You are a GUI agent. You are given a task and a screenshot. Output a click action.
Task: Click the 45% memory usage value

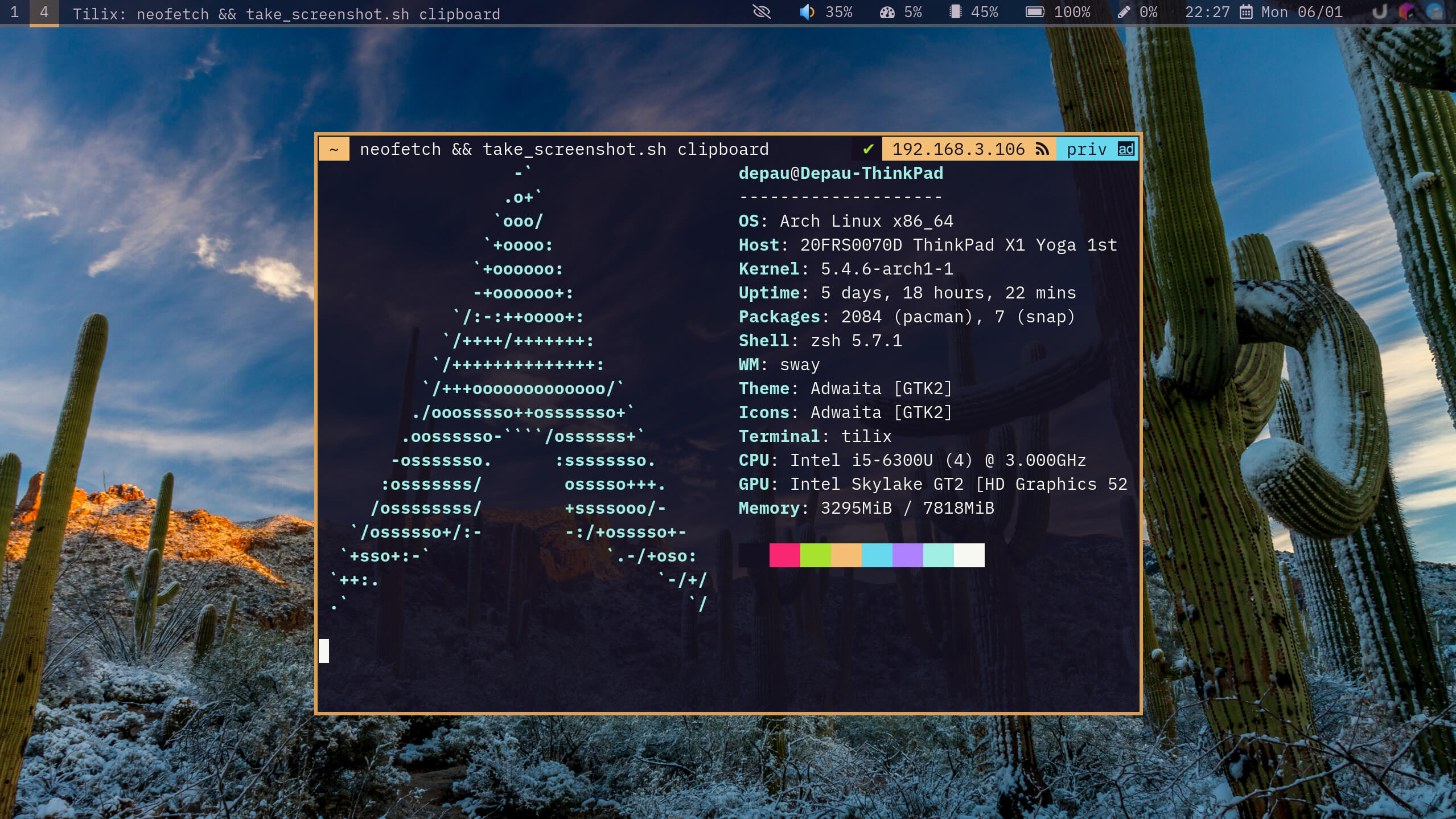pos(985,13)
